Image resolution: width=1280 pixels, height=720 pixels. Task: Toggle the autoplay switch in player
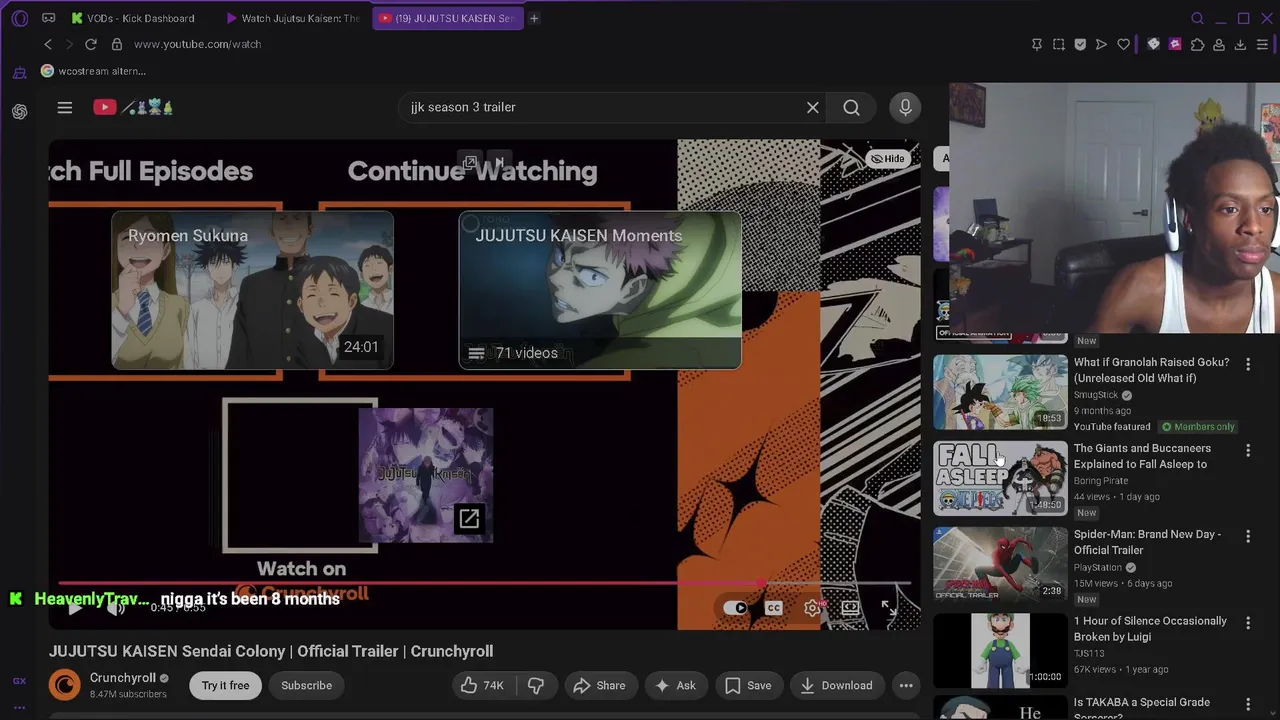[735, 607]
